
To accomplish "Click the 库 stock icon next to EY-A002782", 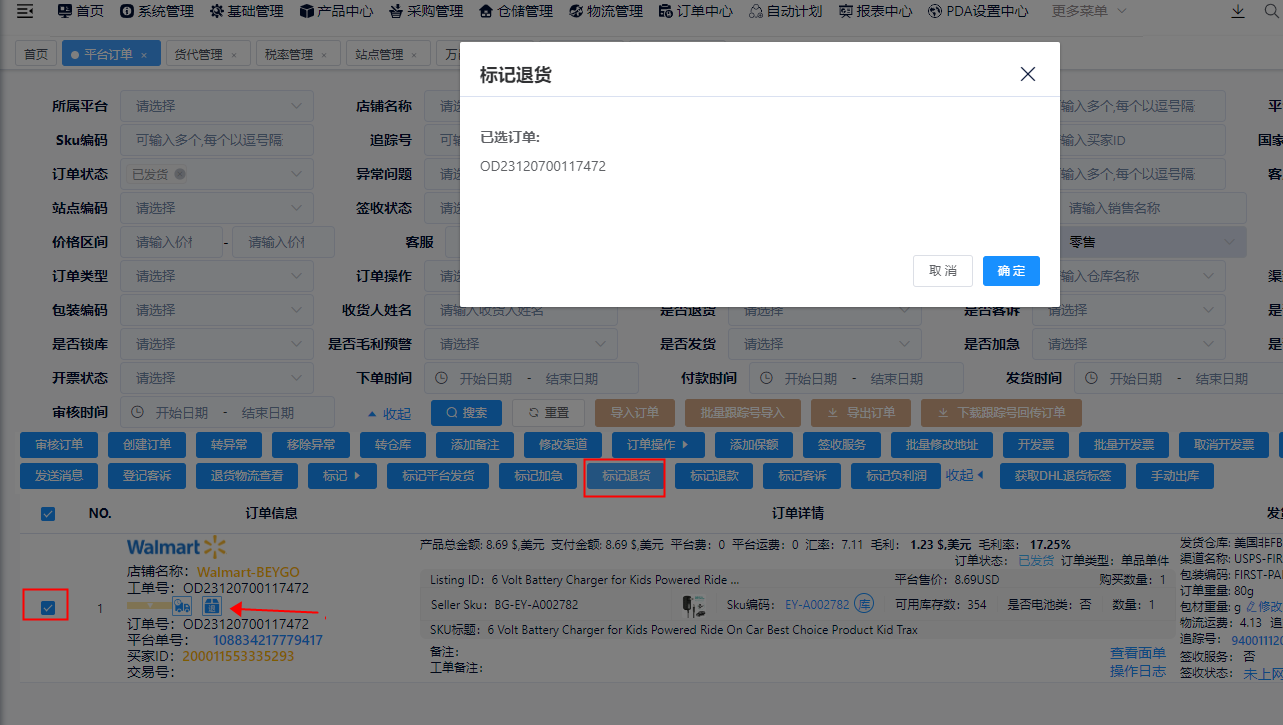I will coord(861,603).
